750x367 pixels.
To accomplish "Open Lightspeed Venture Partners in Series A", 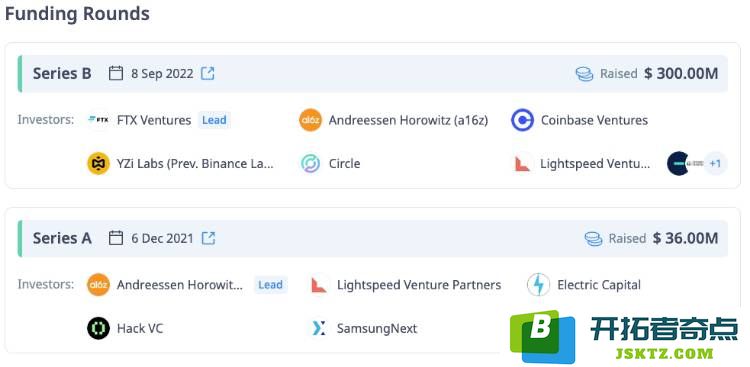I will (x=419, y=285).
